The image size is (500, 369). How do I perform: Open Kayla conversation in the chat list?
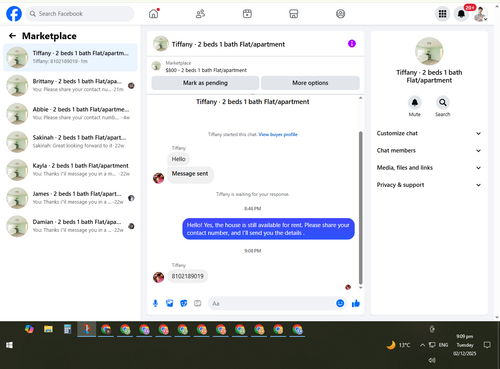point(70,170)
